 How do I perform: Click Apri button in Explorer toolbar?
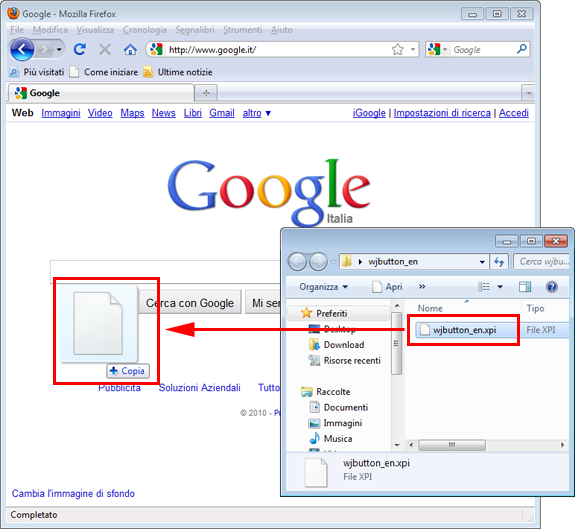[x=387, y=287]
